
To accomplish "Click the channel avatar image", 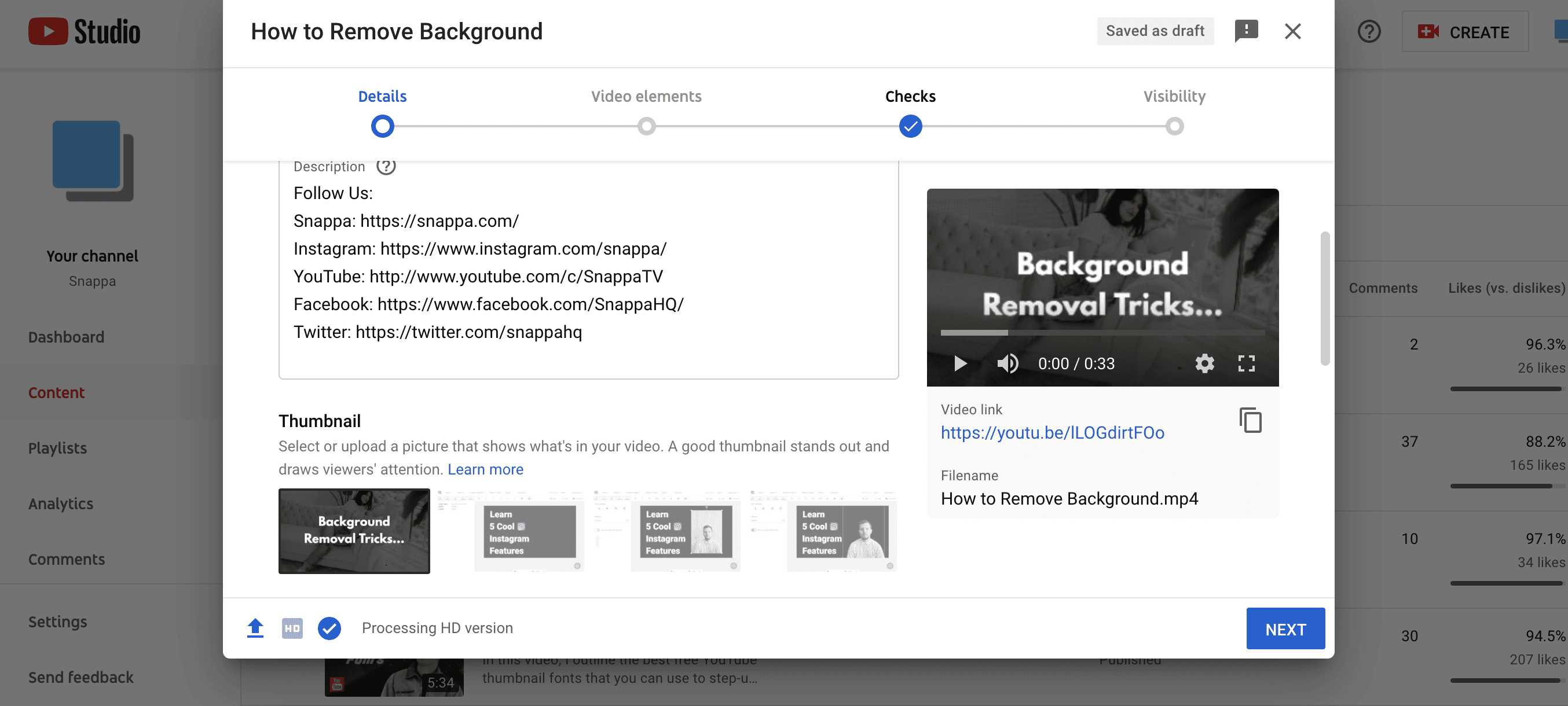I will pos(93,160).
